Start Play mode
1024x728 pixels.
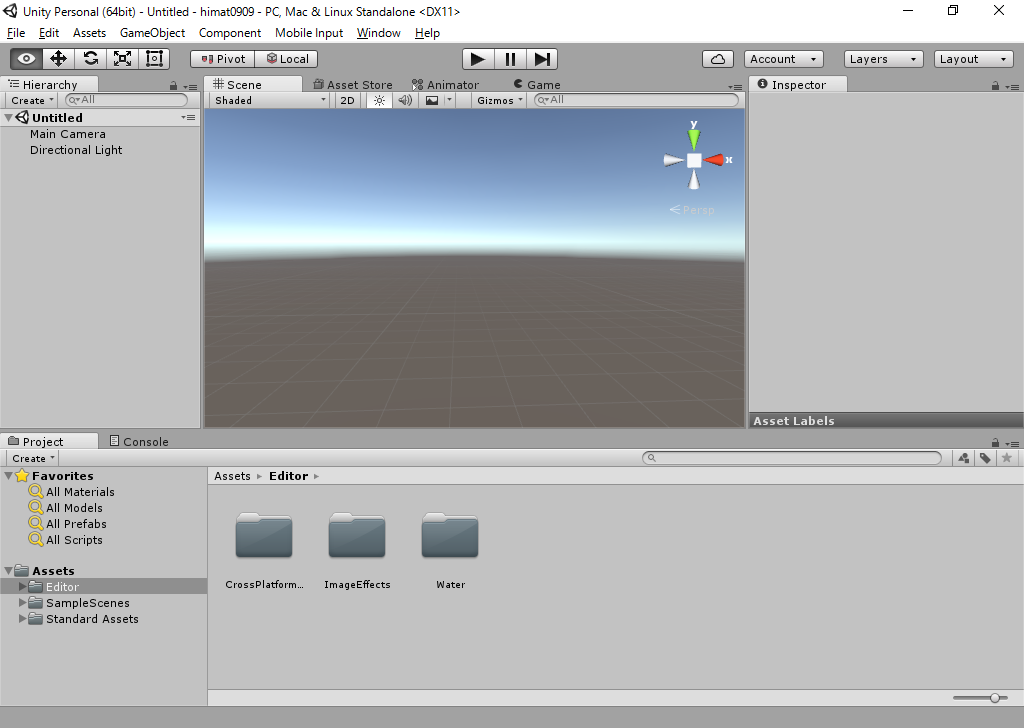pos(478,59)
